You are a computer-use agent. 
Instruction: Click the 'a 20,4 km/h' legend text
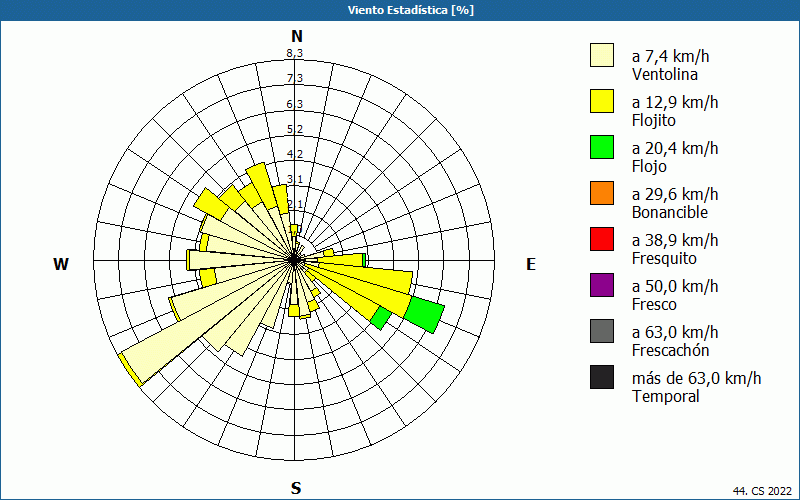tap(675, 148)
